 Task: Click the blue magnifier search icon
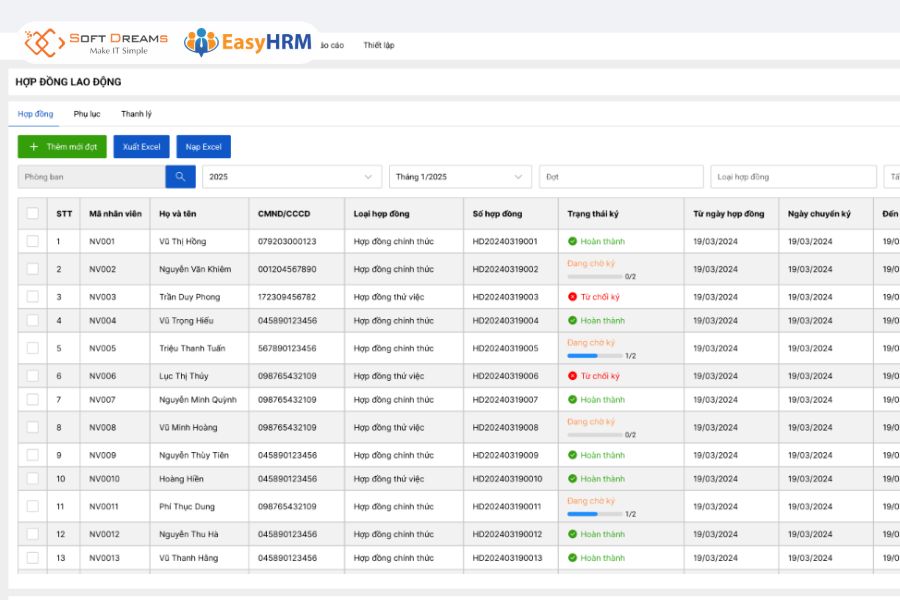(180, 177)
